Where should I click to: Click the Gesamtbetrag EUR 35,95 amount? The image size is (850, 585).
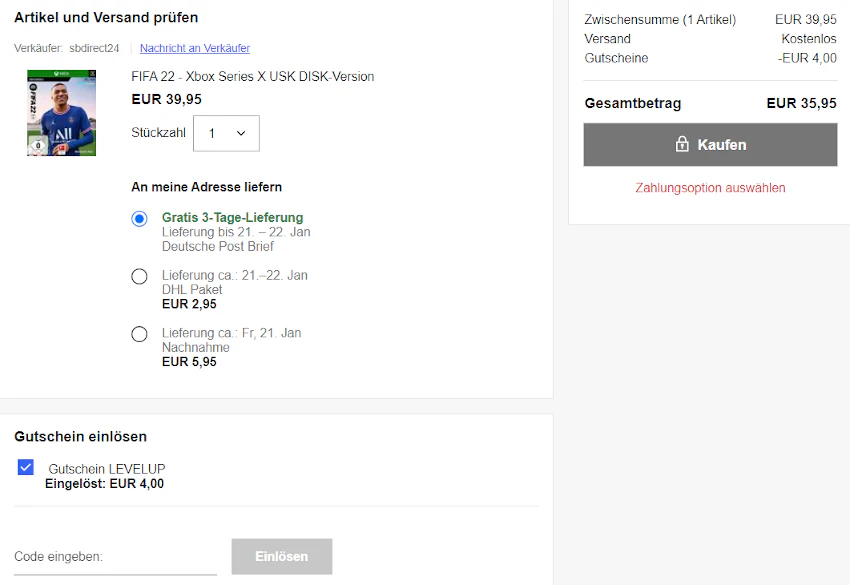point(801,103)
